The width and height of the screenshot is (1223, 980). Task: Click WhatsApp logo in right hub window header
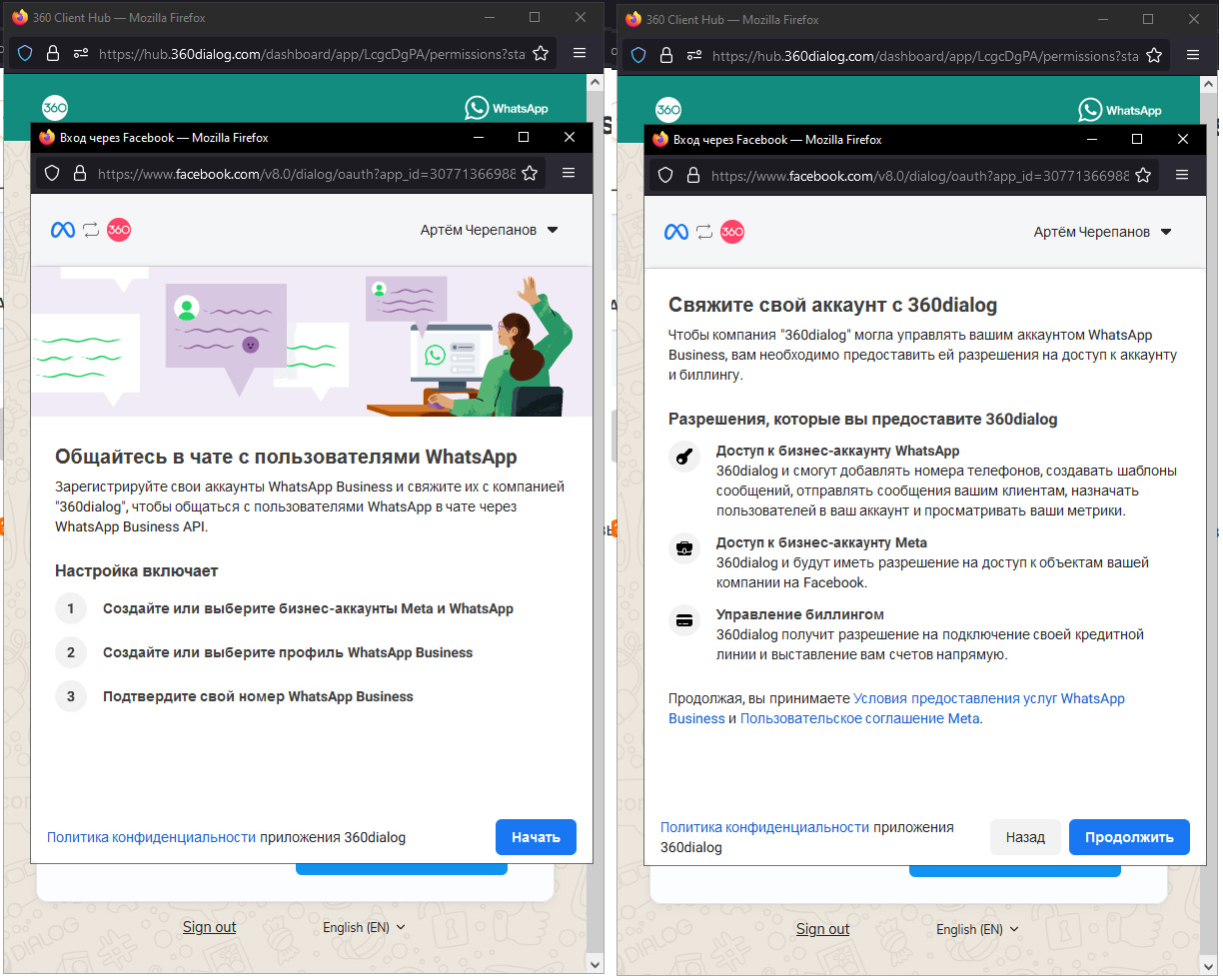click(x=1120, y=110)
